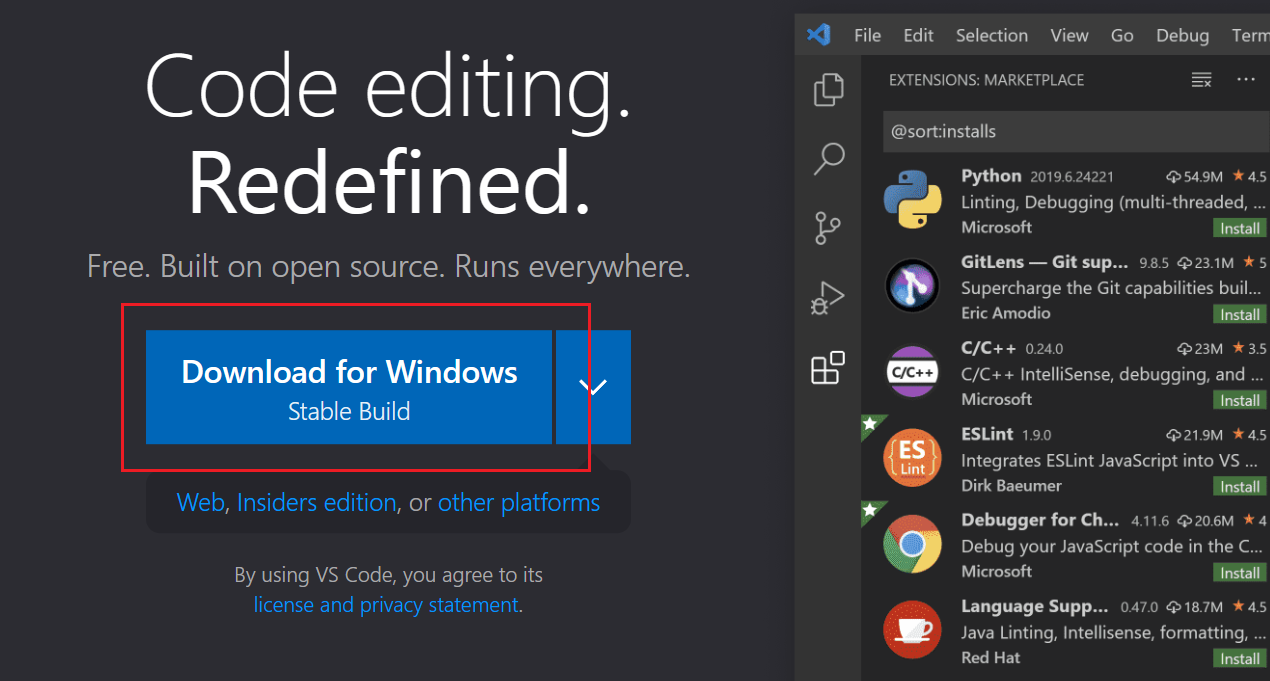The image size is (1270, 681).
Task: Open the other platforms link
Action: coord(519,502)
